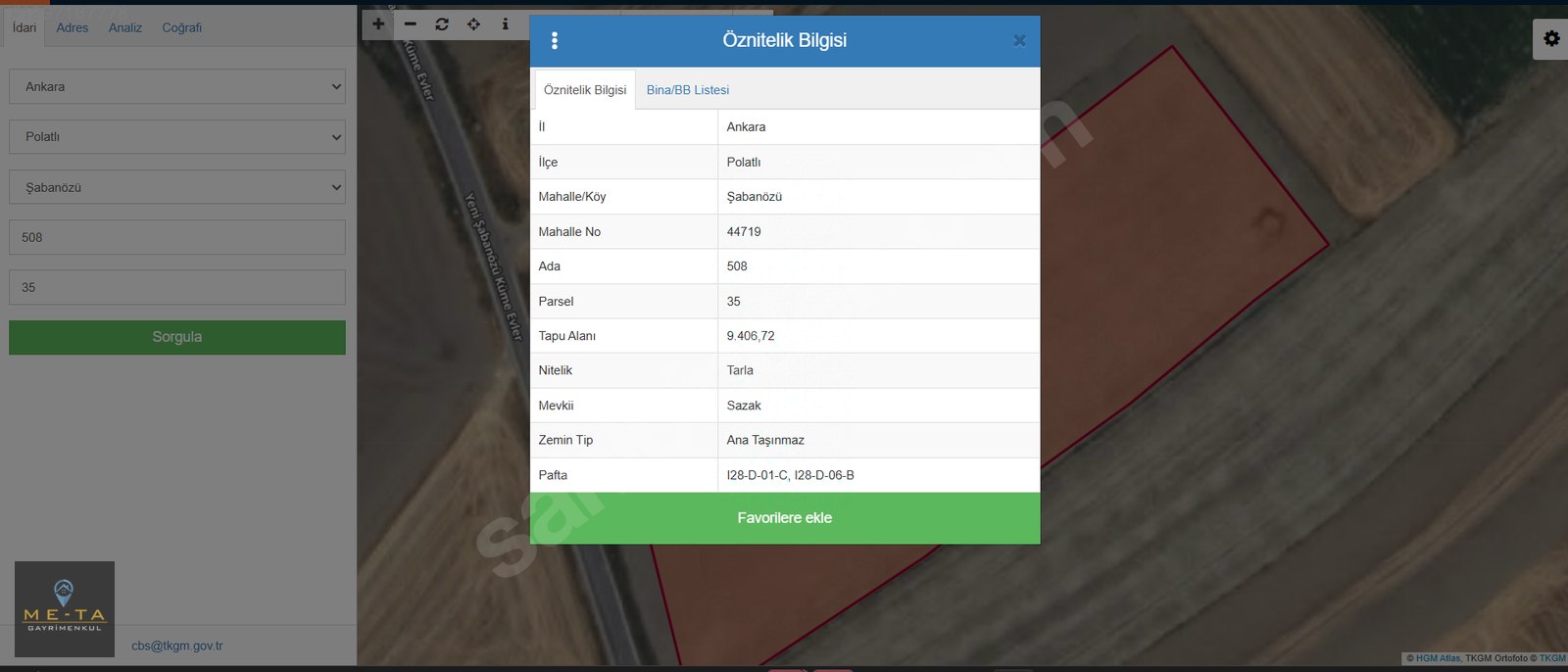The image size is (1568, 672).
Task: Open the Ankara province dropdown
Action: coord(177,86)
